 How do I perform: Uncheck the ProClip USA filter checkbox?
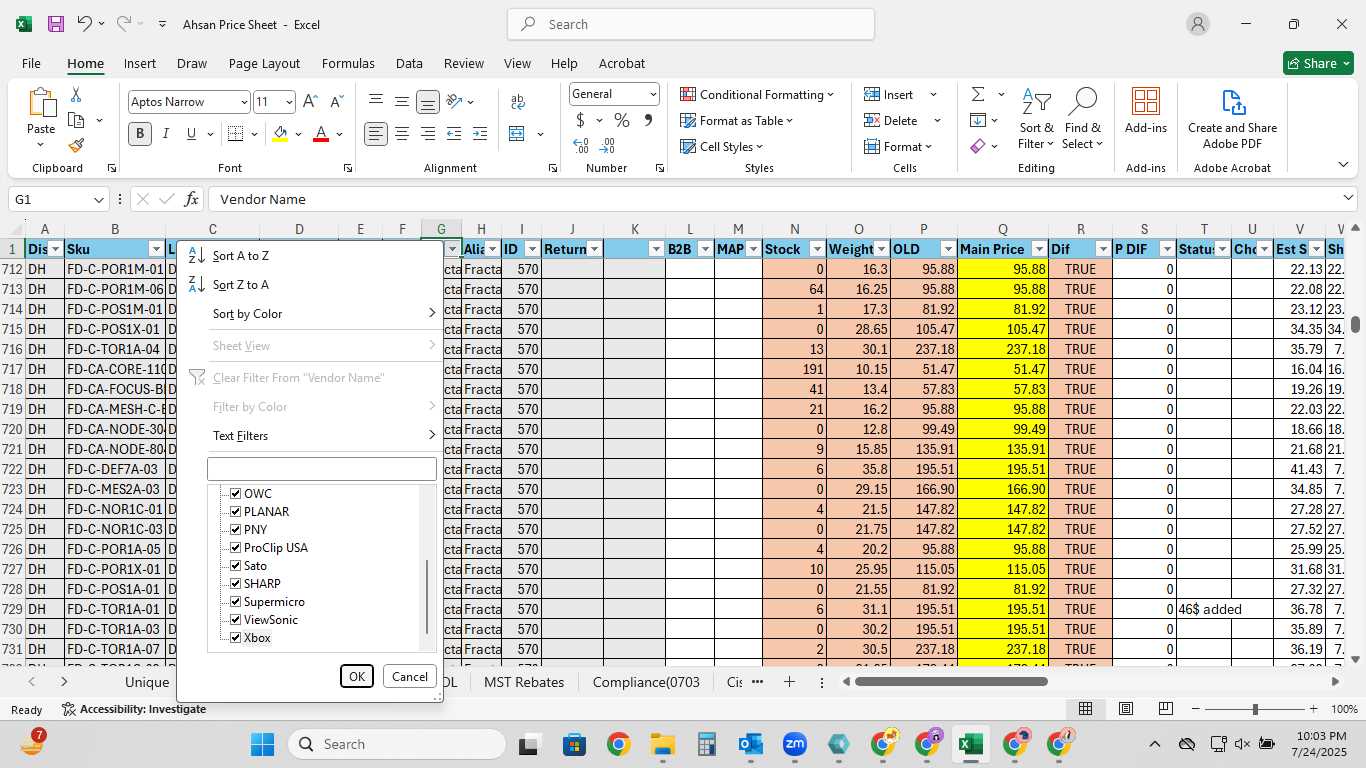(x=236, y=548)
